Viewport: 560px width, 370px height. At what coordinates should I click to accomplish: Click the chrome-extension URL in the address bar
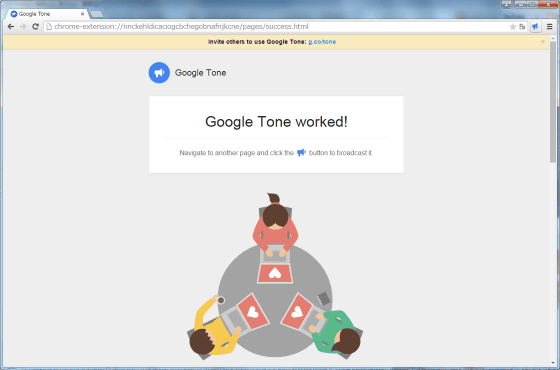181,26
